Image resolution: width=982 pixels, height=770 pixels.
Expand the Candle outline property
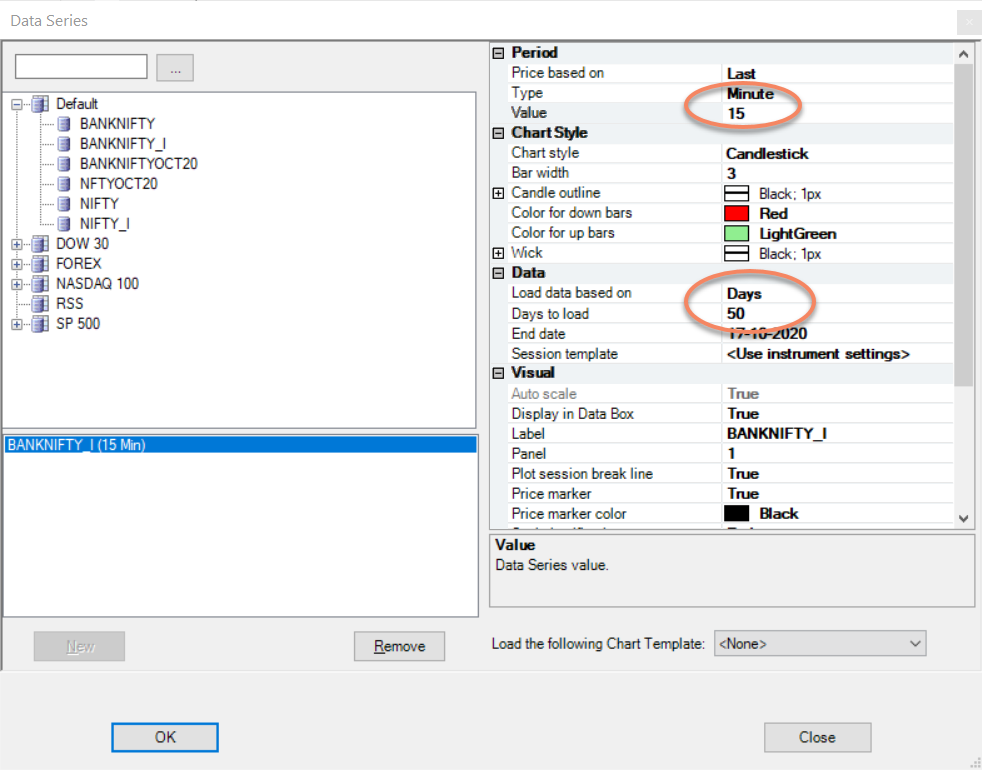tap(499, 194)
